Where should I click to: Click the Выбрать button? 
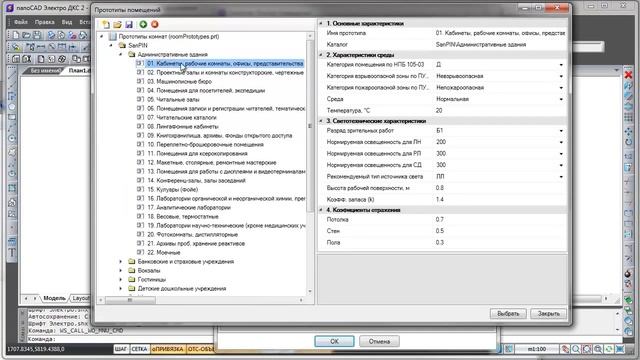(508, 313)
